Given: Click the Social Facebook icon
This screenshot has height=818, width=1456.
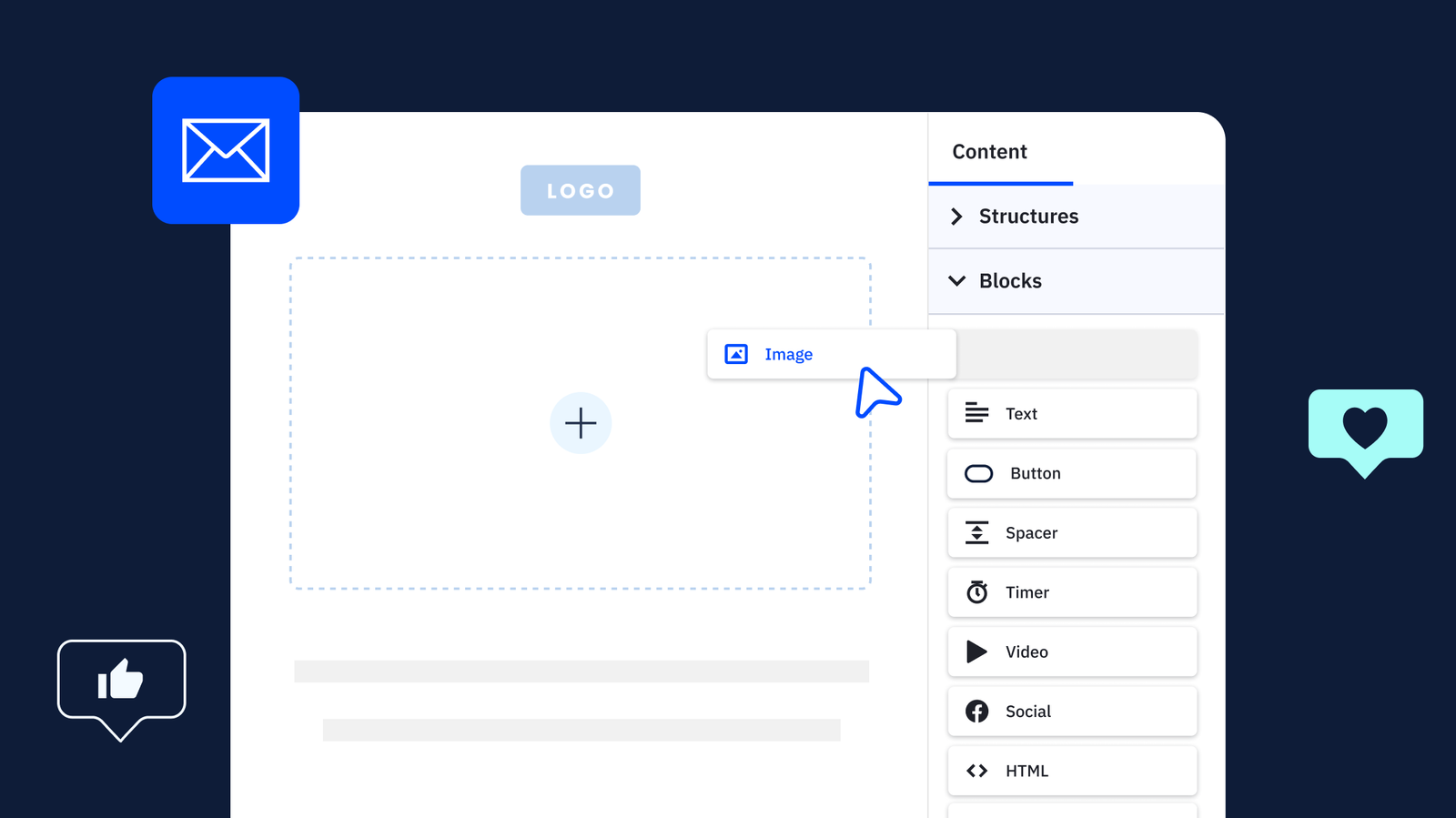Looking at the screenshot, I should pos(976,712).
